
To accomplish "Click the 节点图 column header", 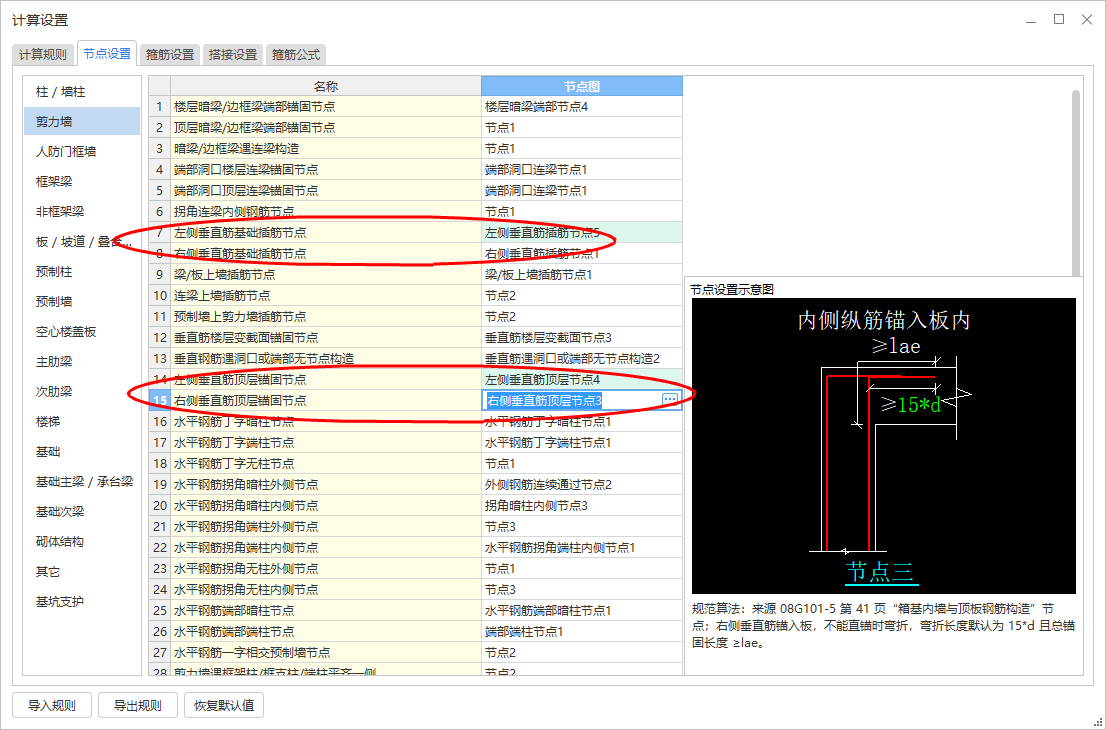I will pyautogui.click(x=582, y=86).
